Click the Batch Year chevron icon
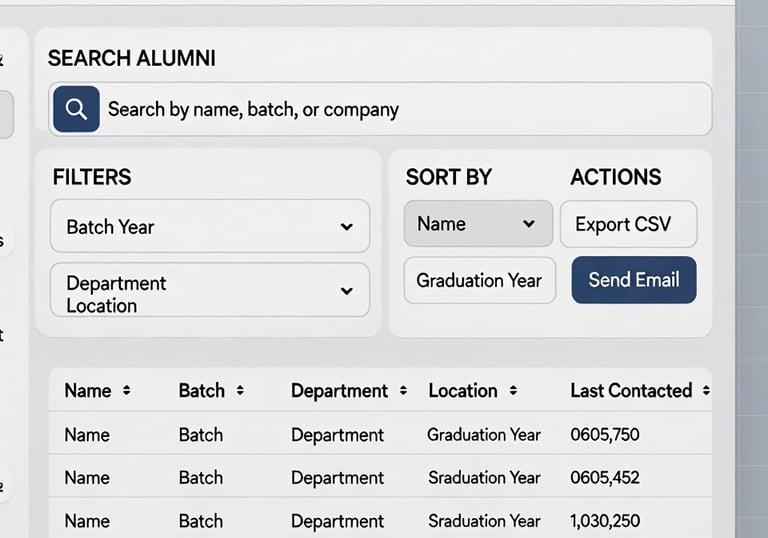Viewport: 768px width, 538px height. click(346, 227)
